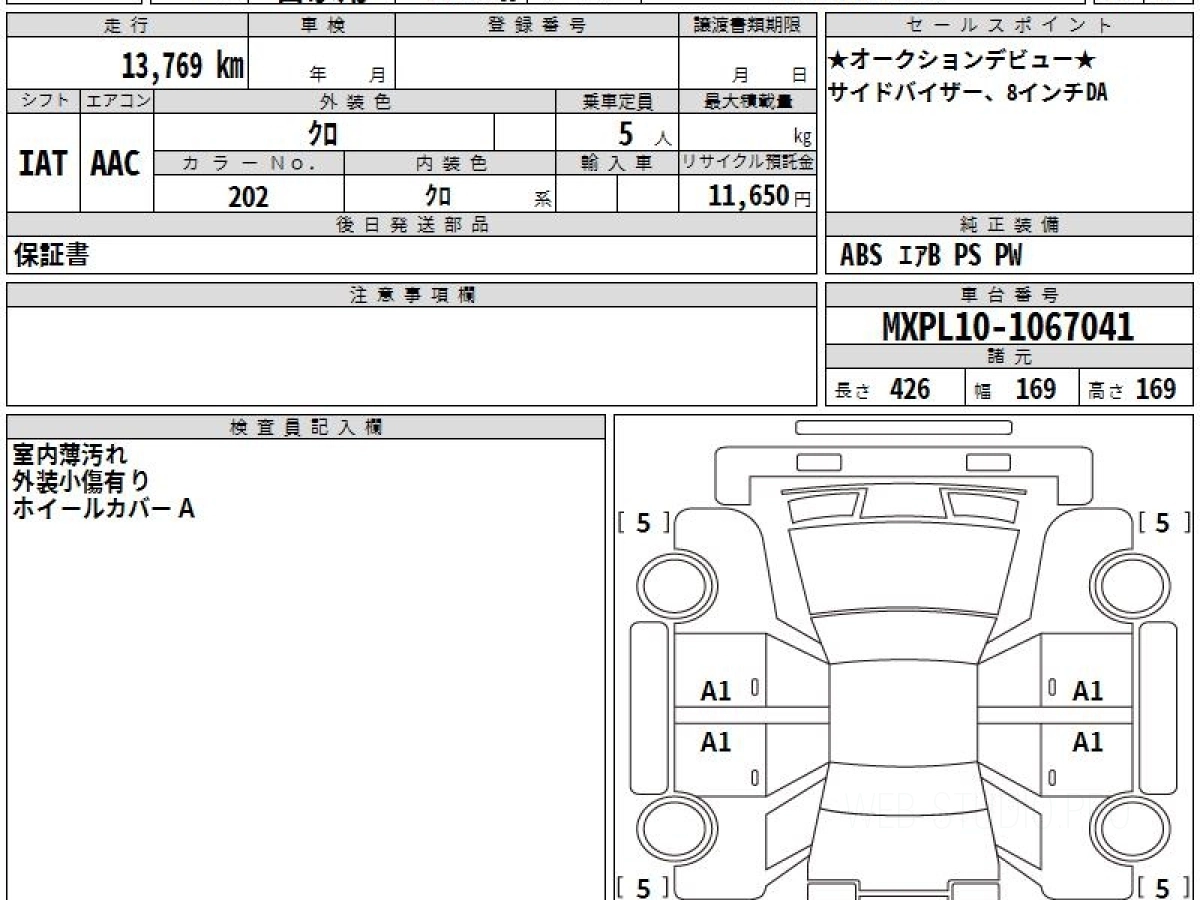The height and width of the screenshot is (900, 1200).
Task: Select the IAT shift value
Action: [x=43, y=163]
